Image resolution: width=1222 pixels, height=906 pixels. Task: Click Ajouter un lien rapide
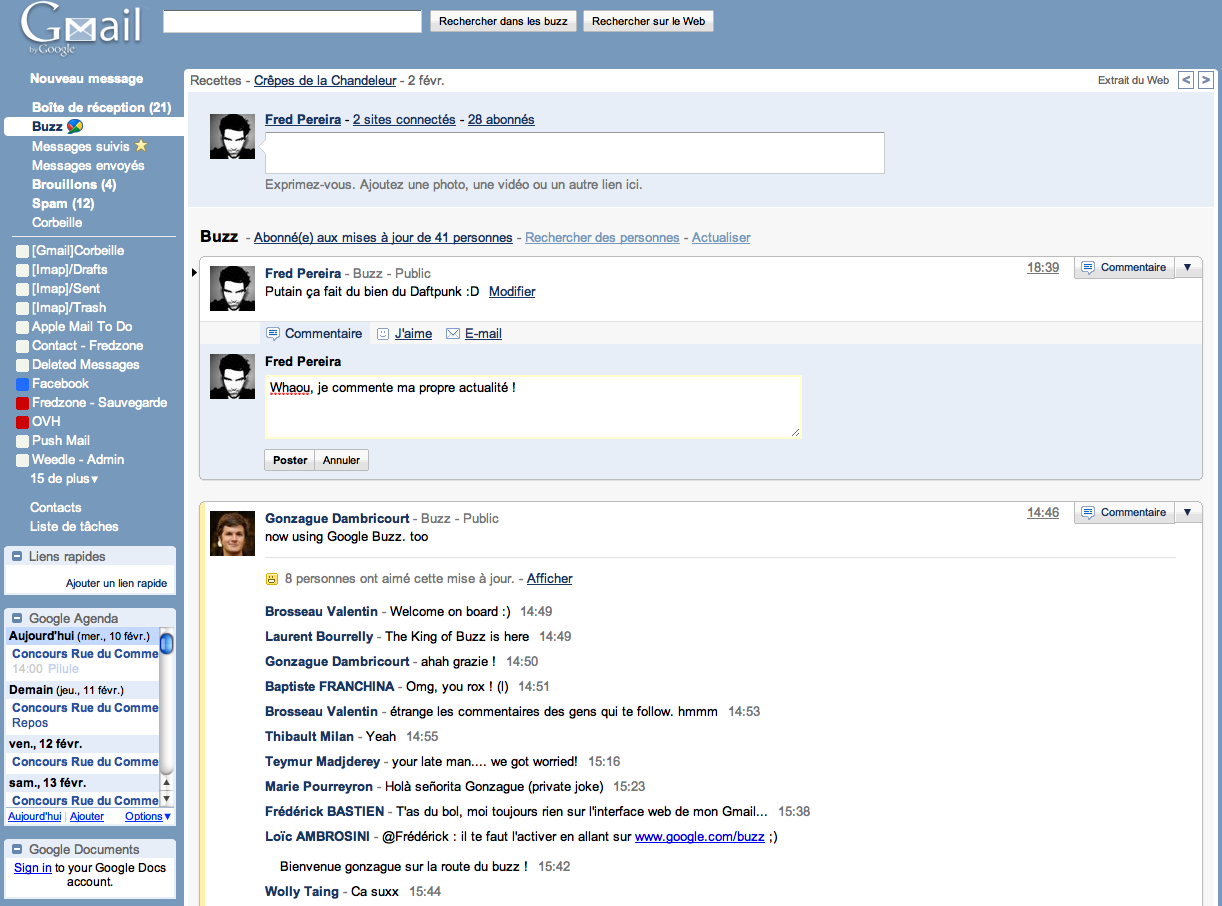coord(116,583)
